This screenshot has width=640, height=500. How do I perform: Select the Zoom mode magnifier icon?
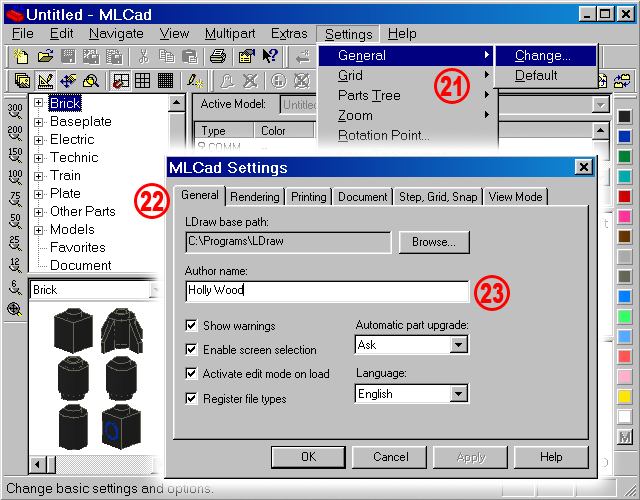point(91,81)
